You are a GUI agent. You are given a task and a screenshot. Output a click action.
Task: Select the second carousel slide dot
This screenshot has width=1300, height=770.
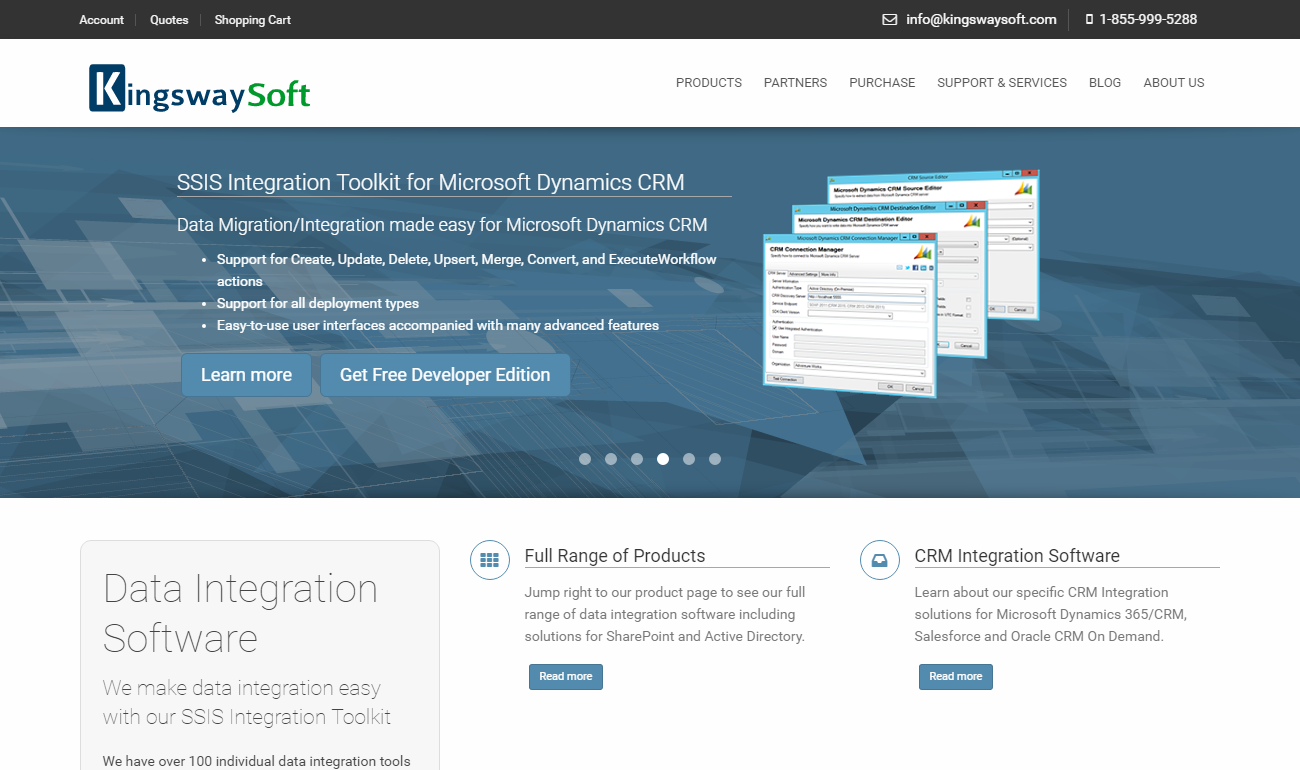[611, 459]
